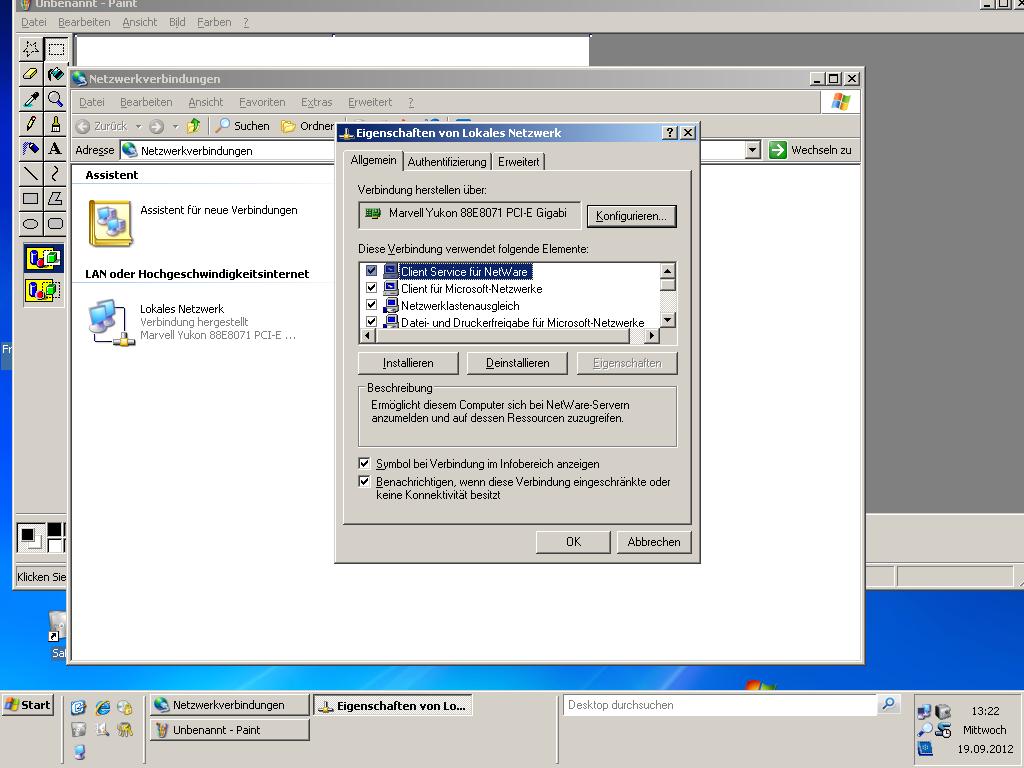1024x768 pixels.
Task: Open the Bild menu in Paint
Action: pyautogui.click(x=177, y=22)
